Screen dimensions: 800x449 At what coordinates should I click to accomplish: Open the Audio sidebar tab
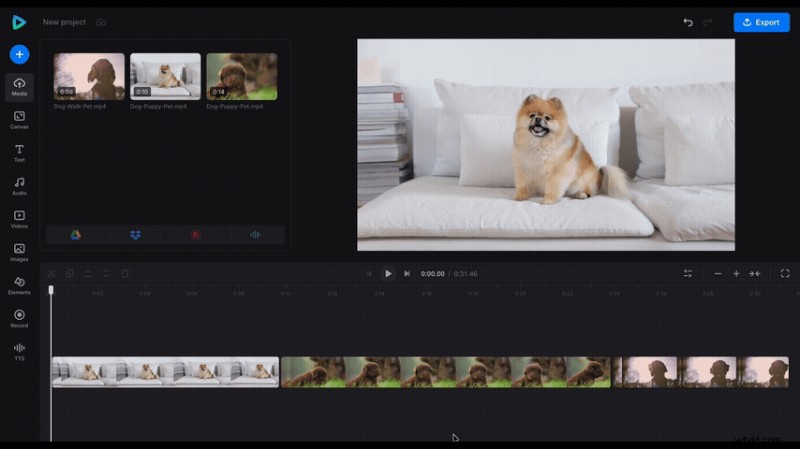[x=19, y=186]
